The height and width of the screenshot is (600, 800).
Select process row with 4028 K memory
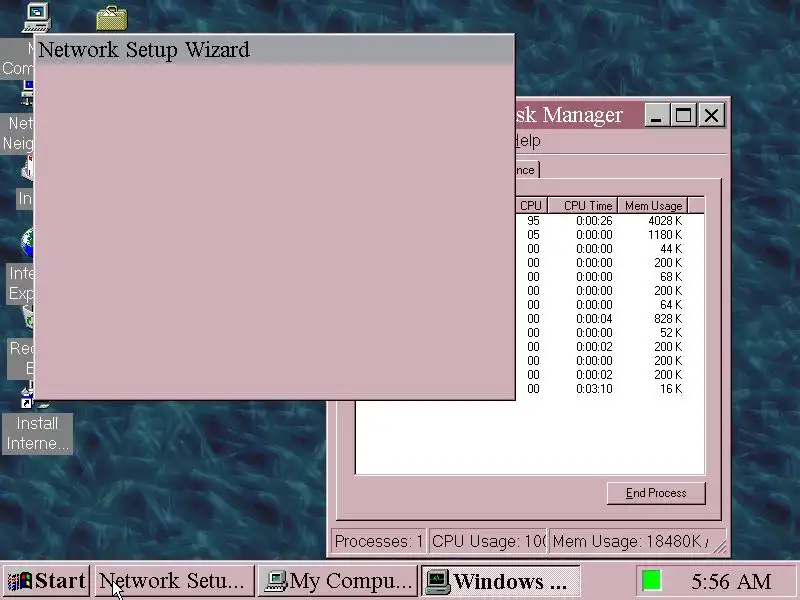click(x=610, y=221)
